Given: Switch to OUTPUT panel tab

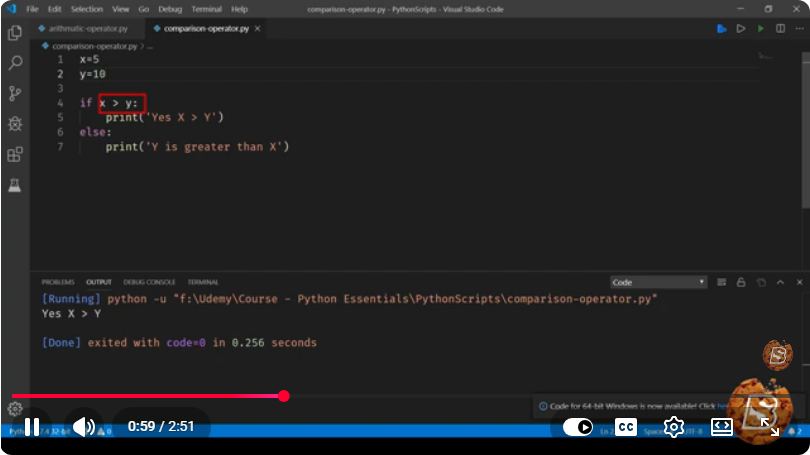Looking at the screenshot, I should click(99, 282).
